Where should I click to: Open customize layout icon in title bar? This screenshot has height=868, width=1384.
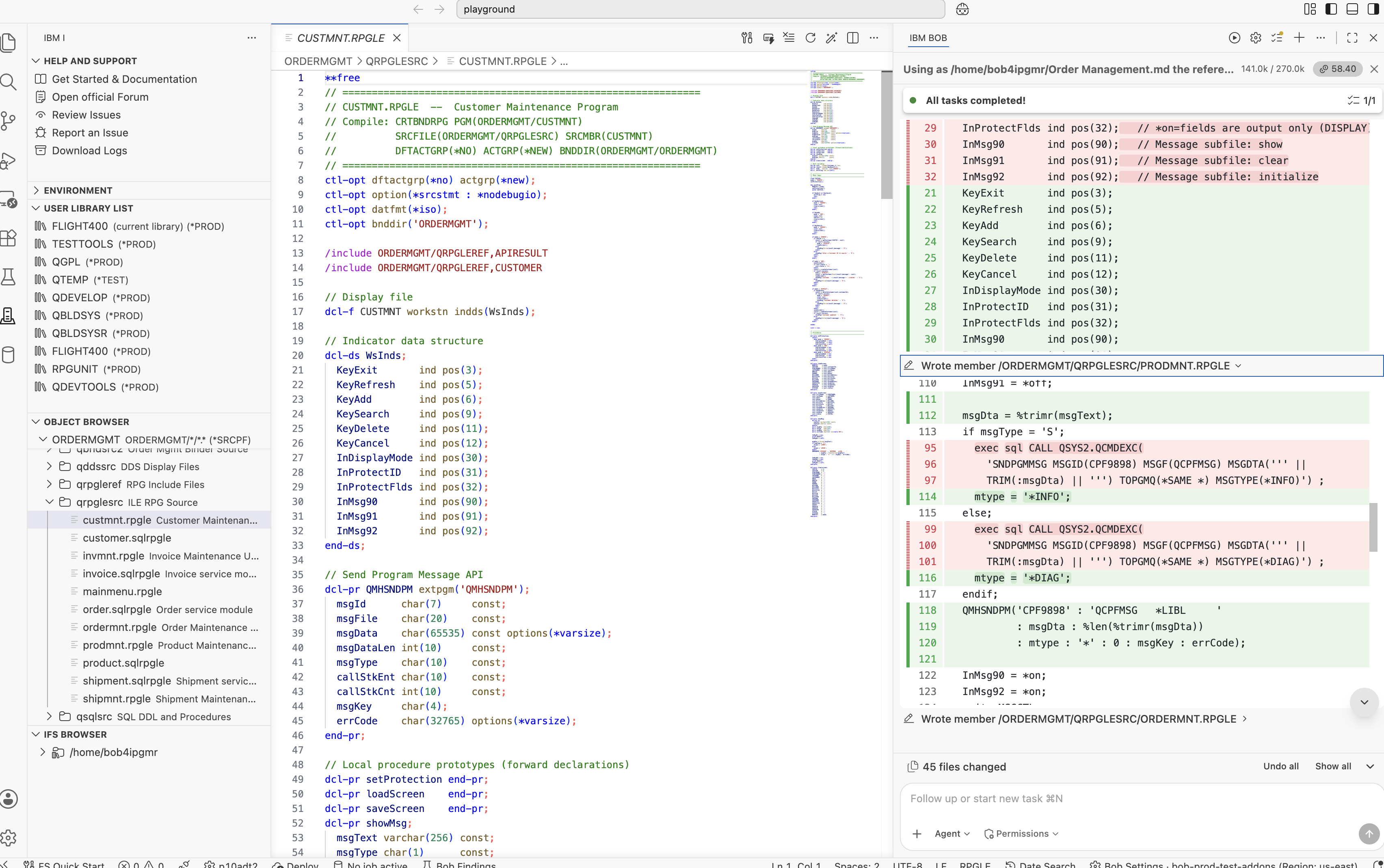point(1310,9)
